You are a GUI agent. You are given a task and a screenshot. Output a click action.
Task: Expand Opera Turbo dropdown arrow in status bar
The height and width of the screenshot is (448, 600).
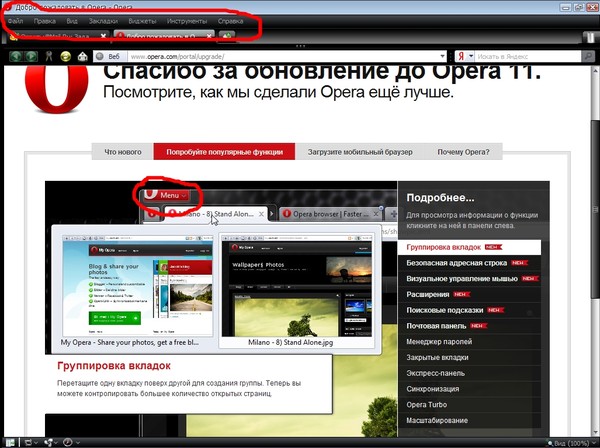(78, 443)
